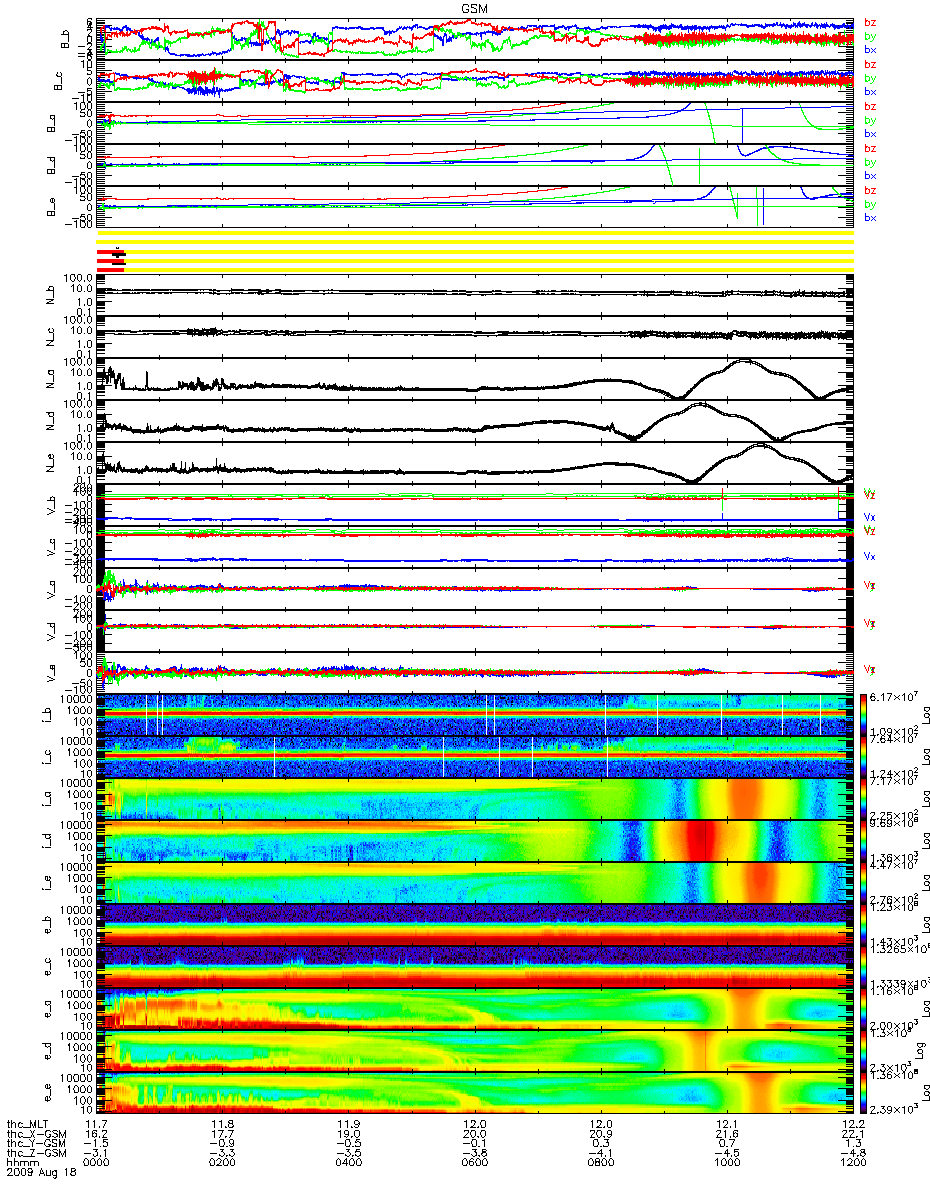The image size is (930, 1200).
Task: Select the 6.17×10^7 color bar value
Action: (x=895, y=696)
